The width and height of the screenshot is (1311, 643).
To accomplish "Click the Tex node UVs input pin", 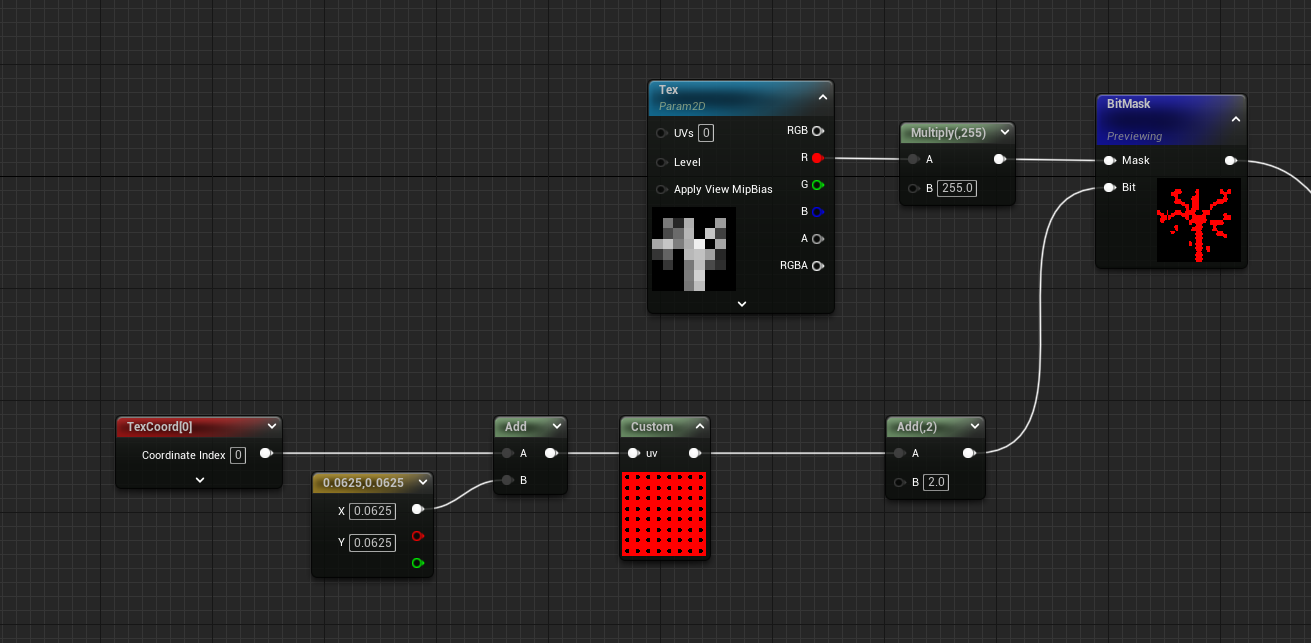I will [x=661, y=133].
